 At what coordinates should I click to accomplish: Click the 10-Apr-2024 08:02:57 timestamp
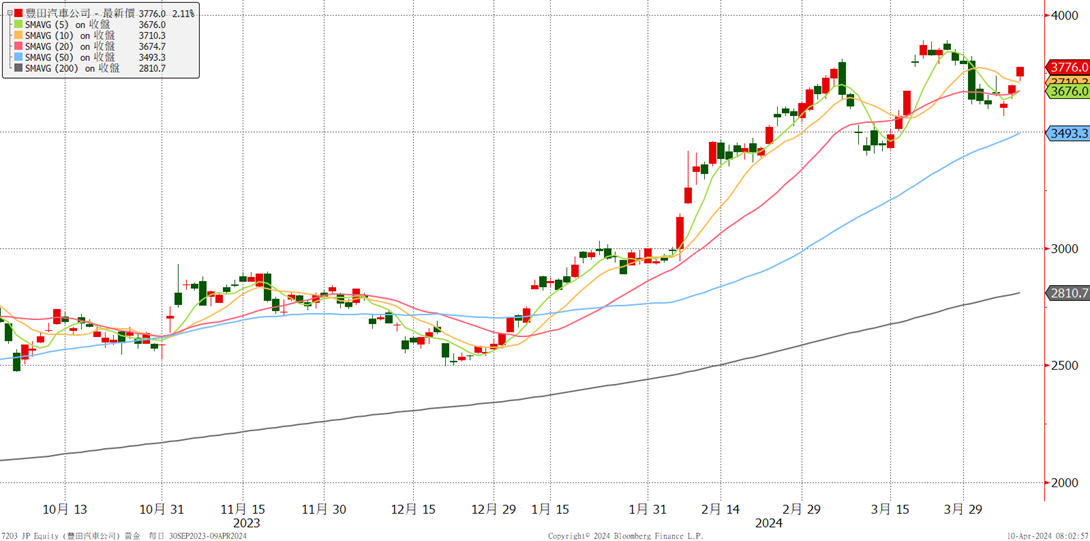coord(1046,536)
